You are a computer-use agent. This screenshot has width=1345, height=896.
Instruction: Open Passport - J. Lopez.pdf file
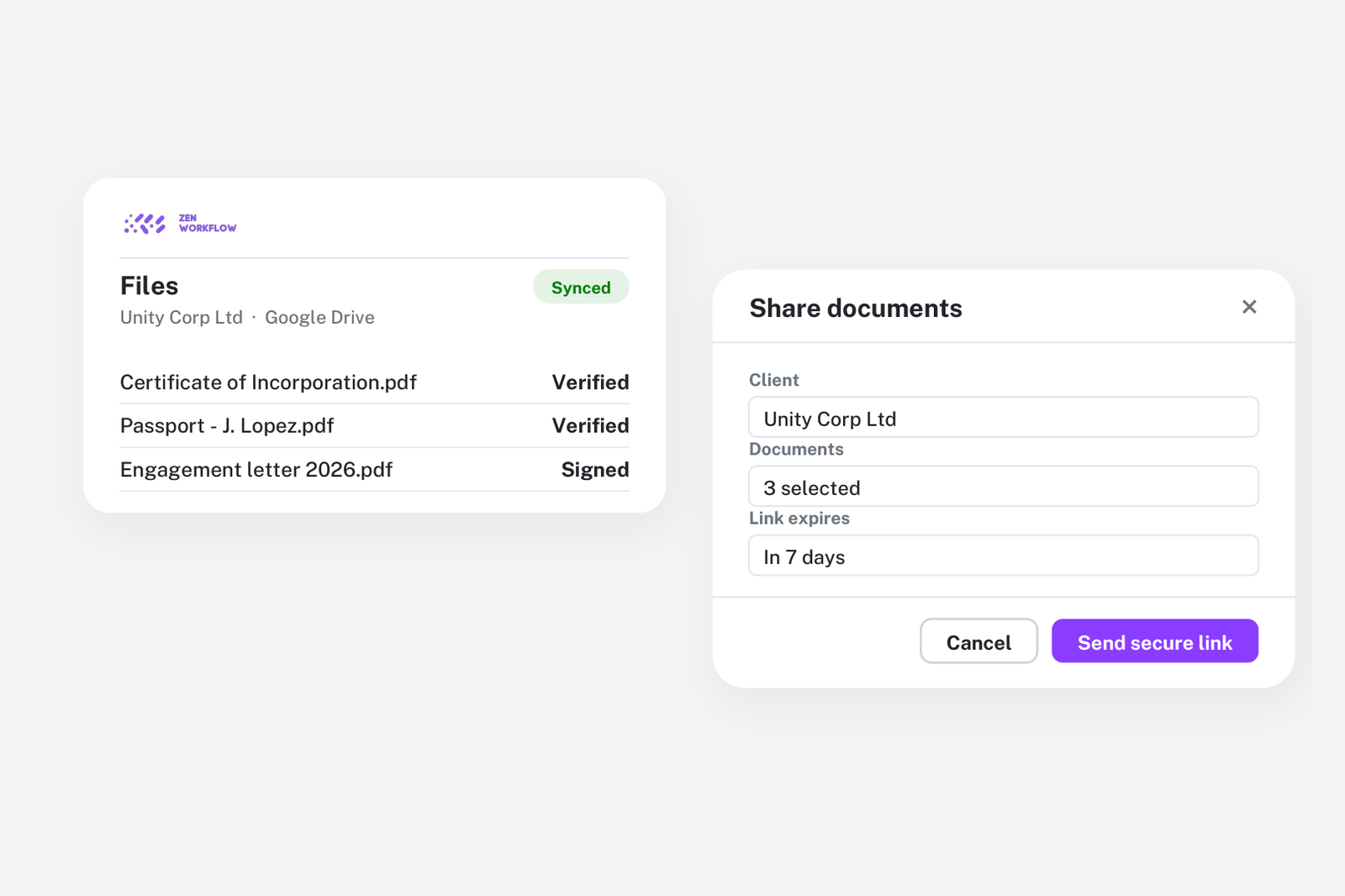pyautogui.click(x=227, y=426)
